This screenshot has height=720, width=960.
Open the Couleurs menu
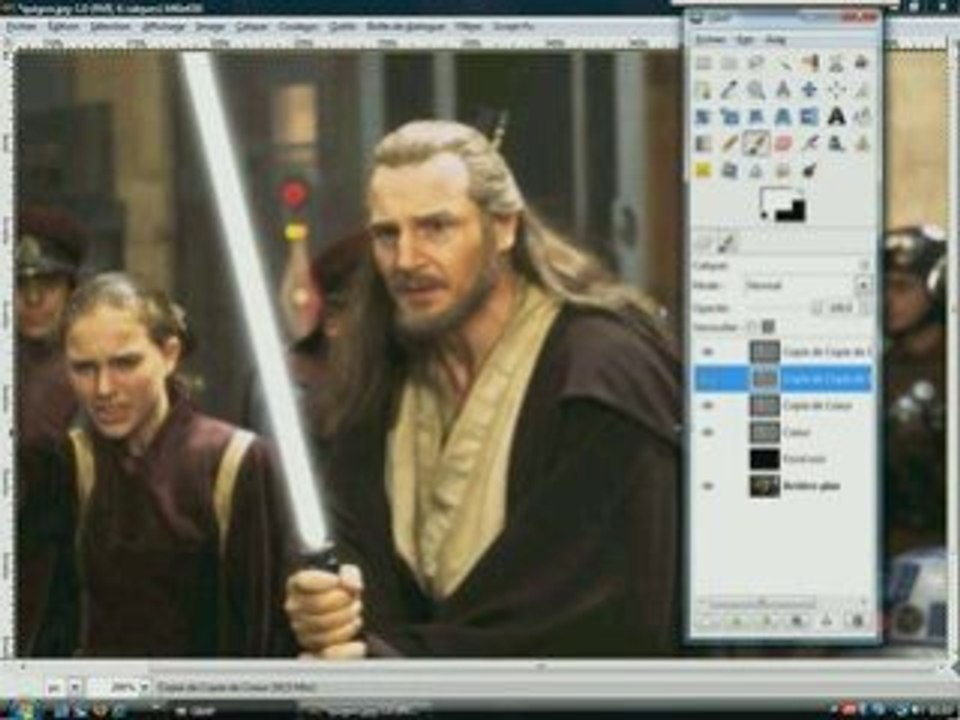point(298,27)
